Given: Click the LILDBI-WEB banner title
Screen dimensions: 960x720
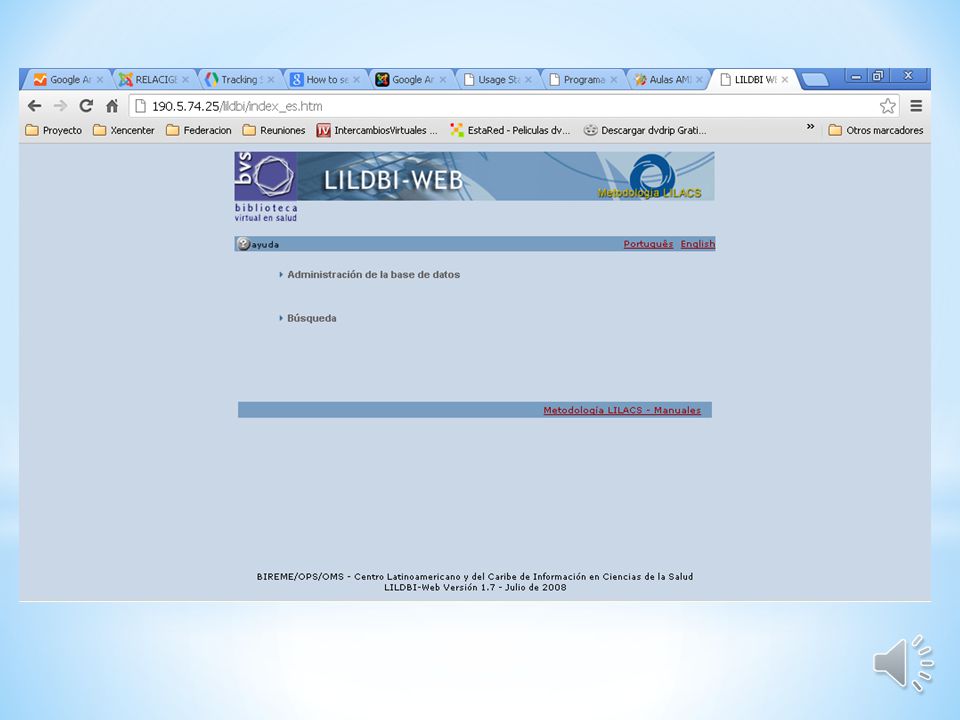Looking at the screenshot, I should click(x=393, y=180).
